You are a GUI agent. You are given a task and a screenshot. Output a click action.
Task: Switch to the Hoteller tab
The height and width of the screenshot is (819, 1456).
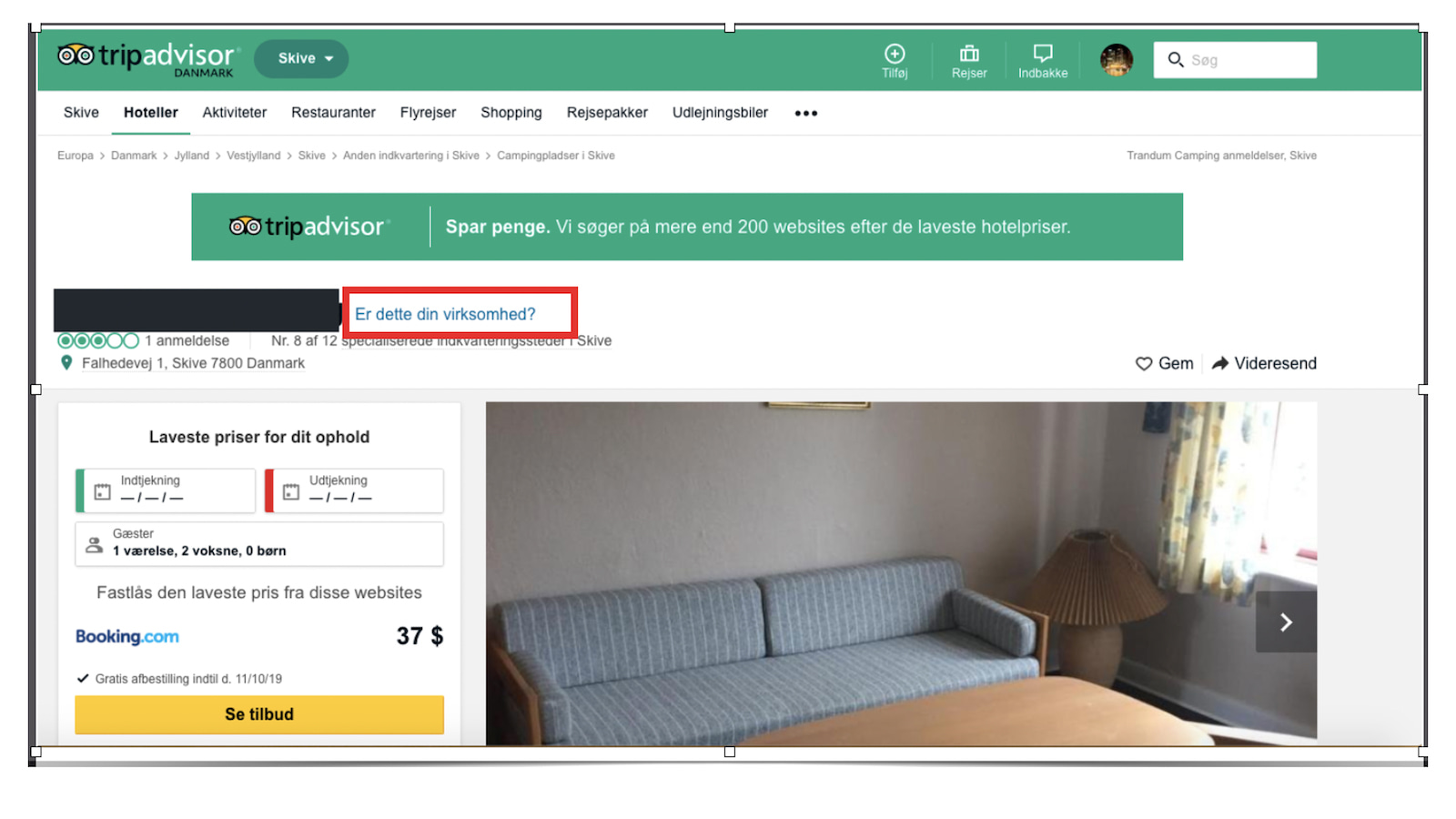coord(150,112)
